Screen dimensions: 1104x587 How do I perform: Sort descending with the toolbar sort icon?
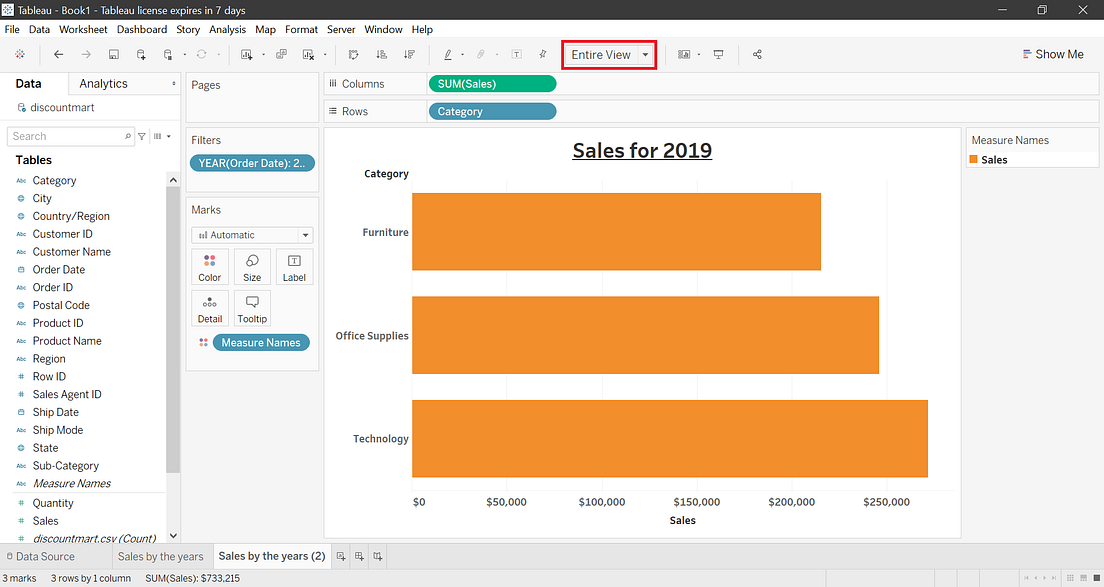coord(410,54)
